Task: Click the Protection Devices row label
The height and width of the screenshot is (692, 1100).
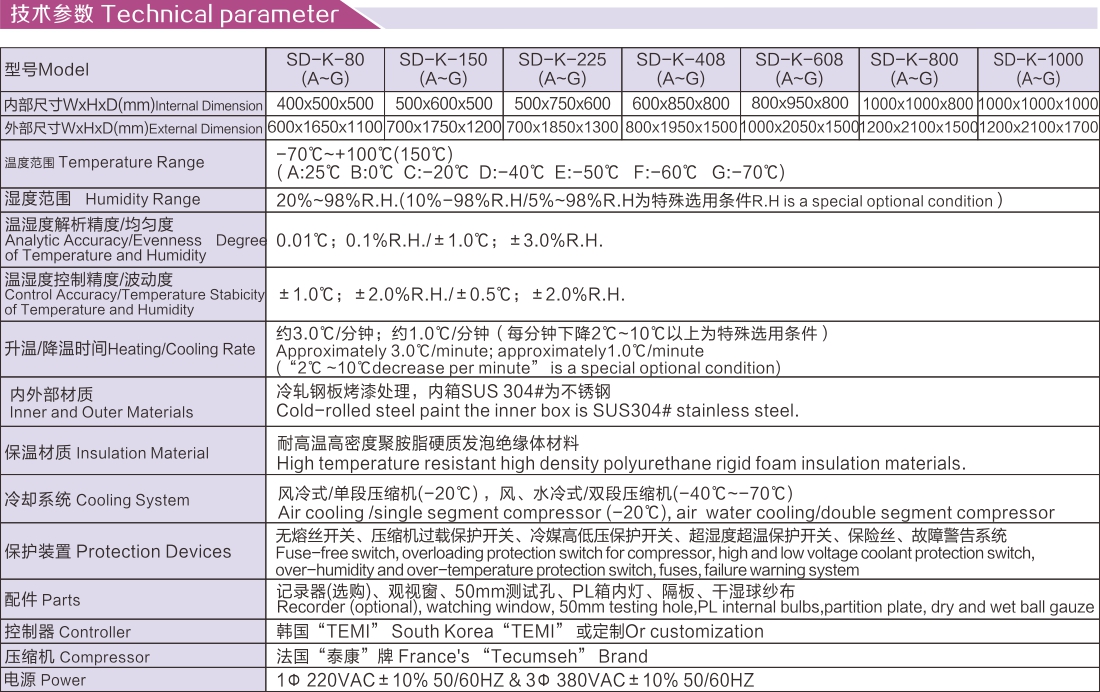Action: (x=118, y=552)
